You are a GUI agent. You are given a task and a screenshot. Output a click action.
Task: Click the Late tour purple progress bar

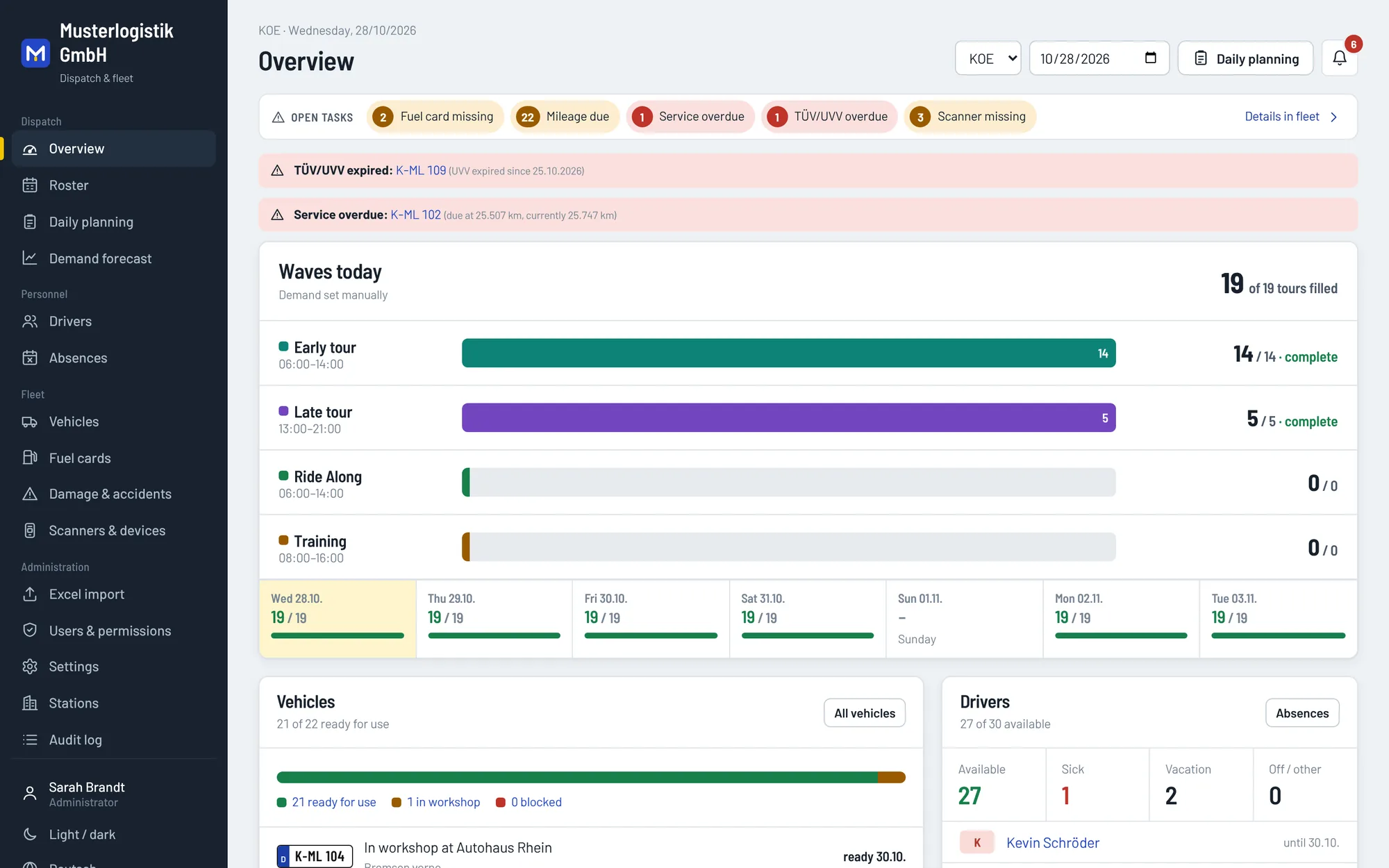[788, 418]
